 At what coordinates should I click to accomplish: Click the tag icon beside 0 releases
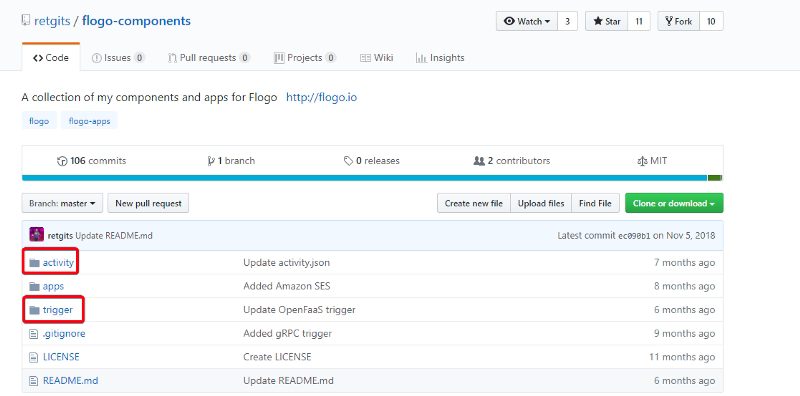pyautogui.click(x=348, y=161)
